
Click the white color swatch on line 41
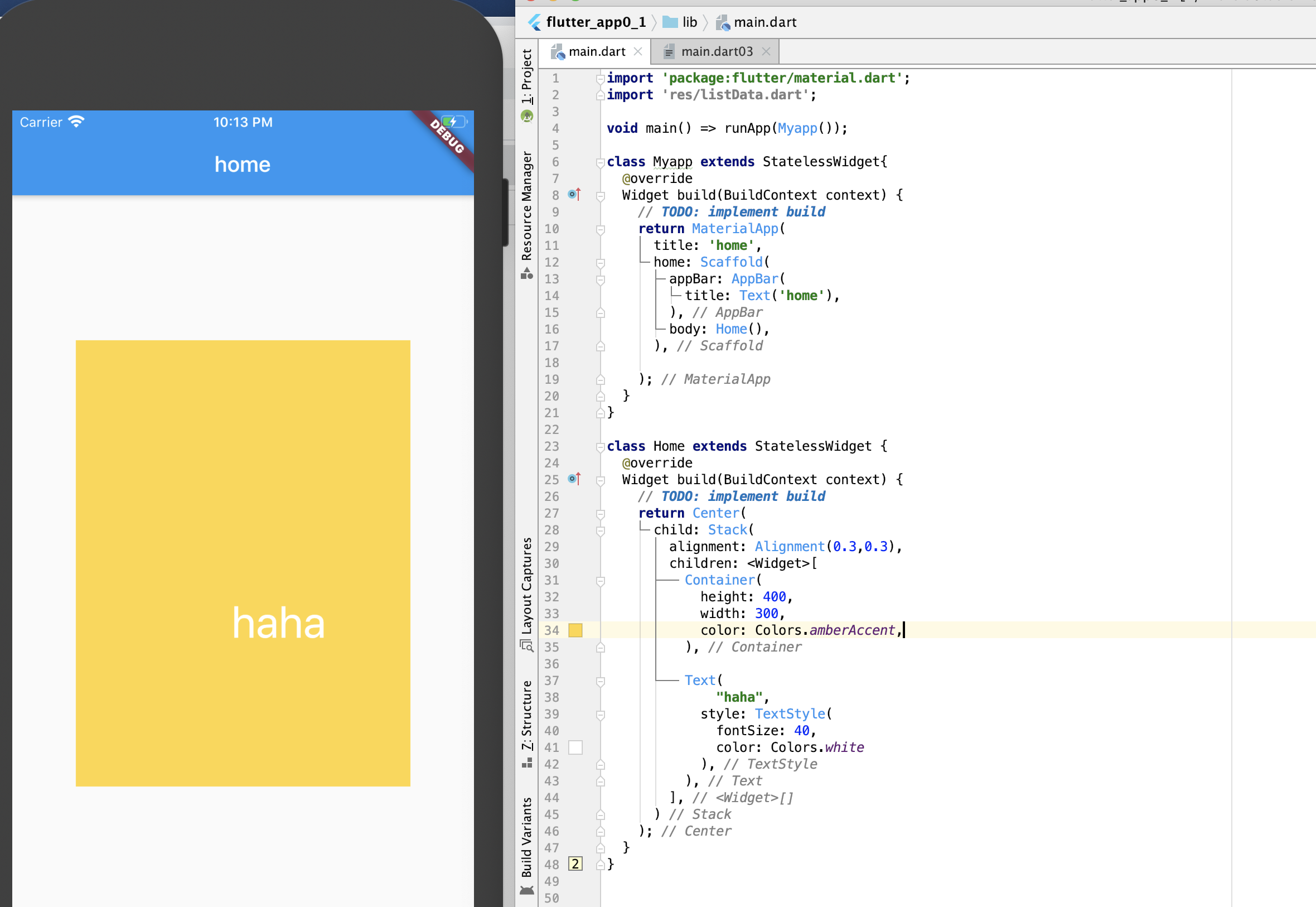point(575,747)
